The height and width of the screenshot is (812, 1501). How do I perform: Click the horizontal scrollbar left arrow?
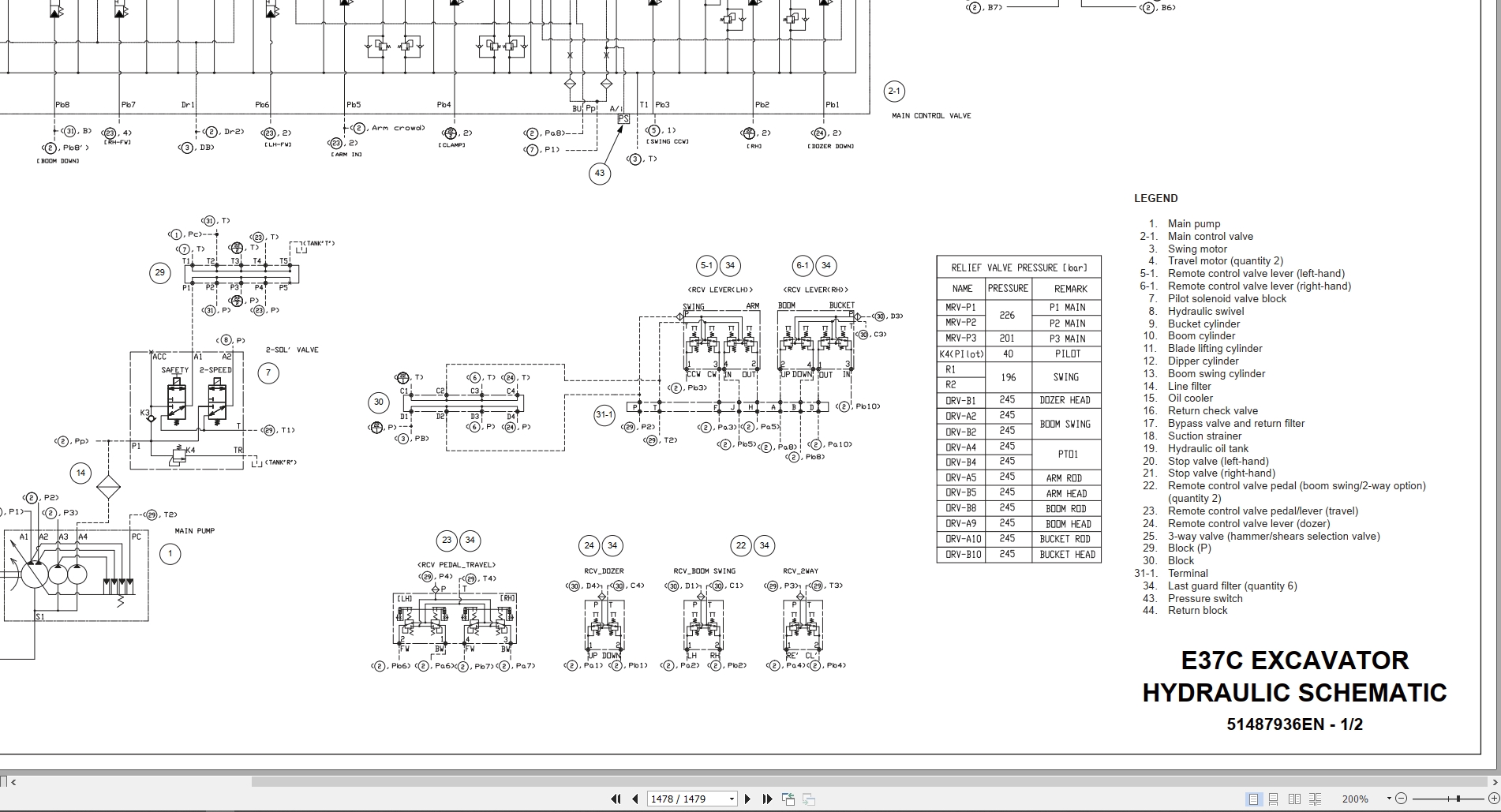tap(13, 782)
